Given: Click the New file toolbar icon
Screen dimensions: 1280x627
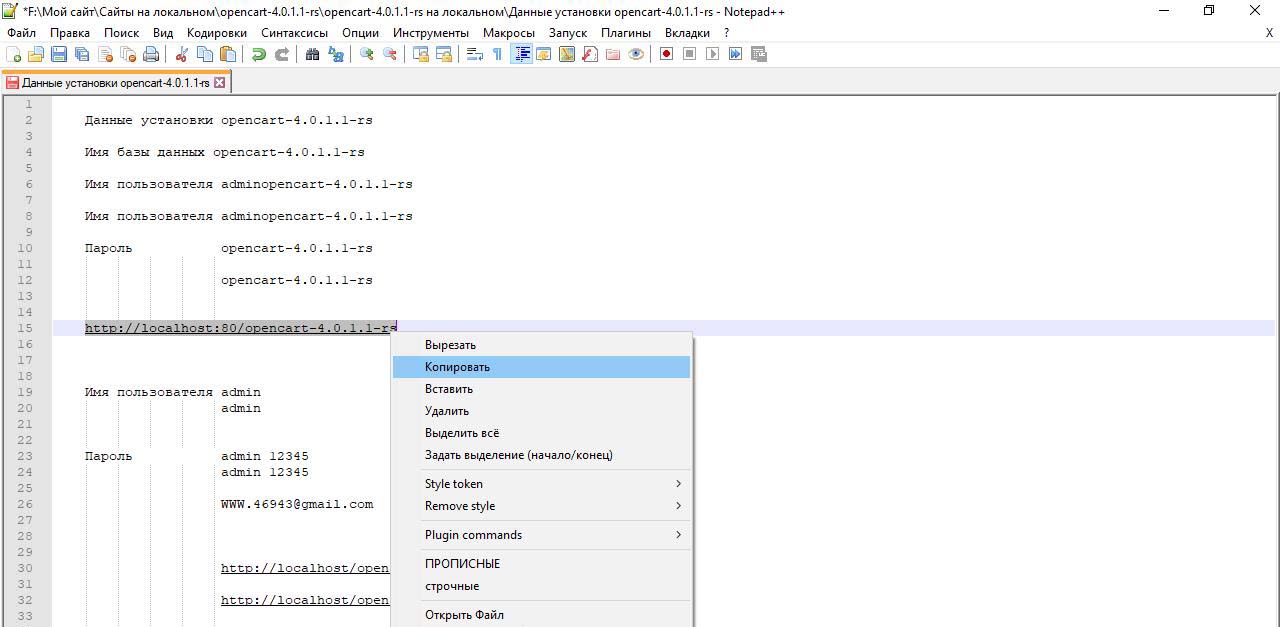Looking at the screenshot, I should click(14, 54).
